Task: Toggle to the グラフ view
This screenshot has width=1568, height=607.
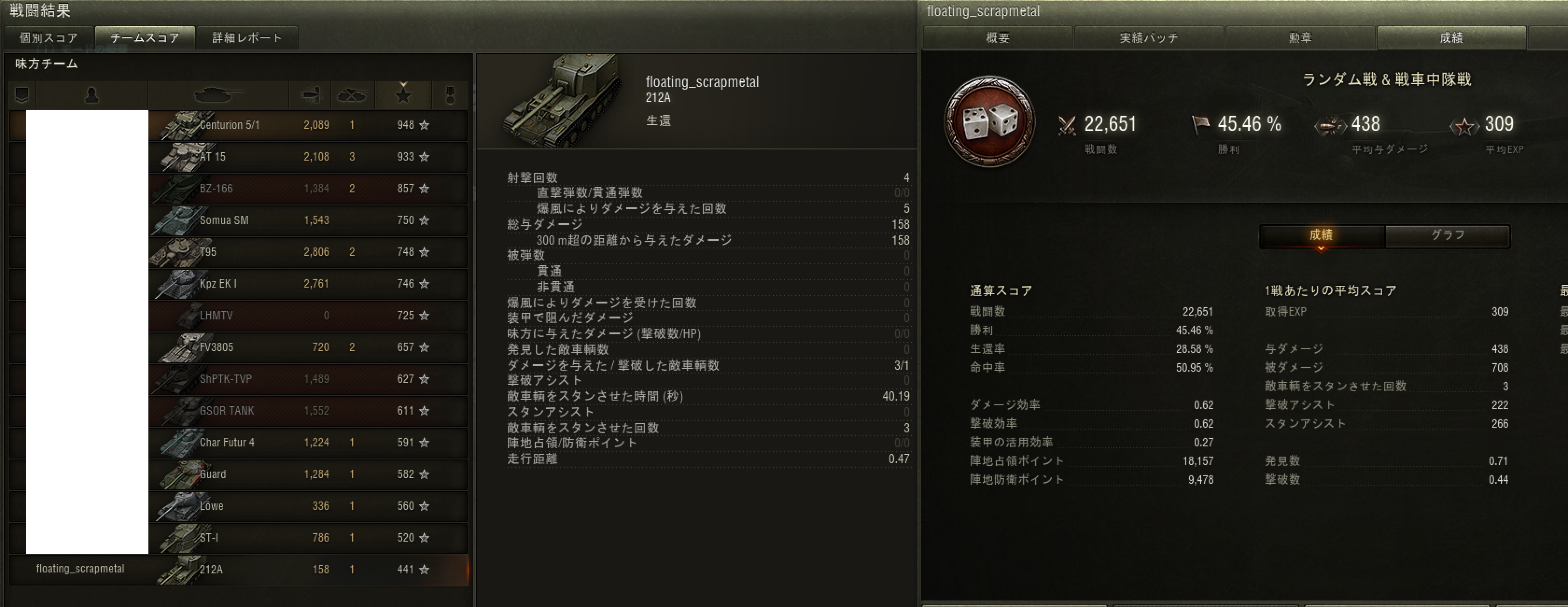Action: [x=1448, y=236]
